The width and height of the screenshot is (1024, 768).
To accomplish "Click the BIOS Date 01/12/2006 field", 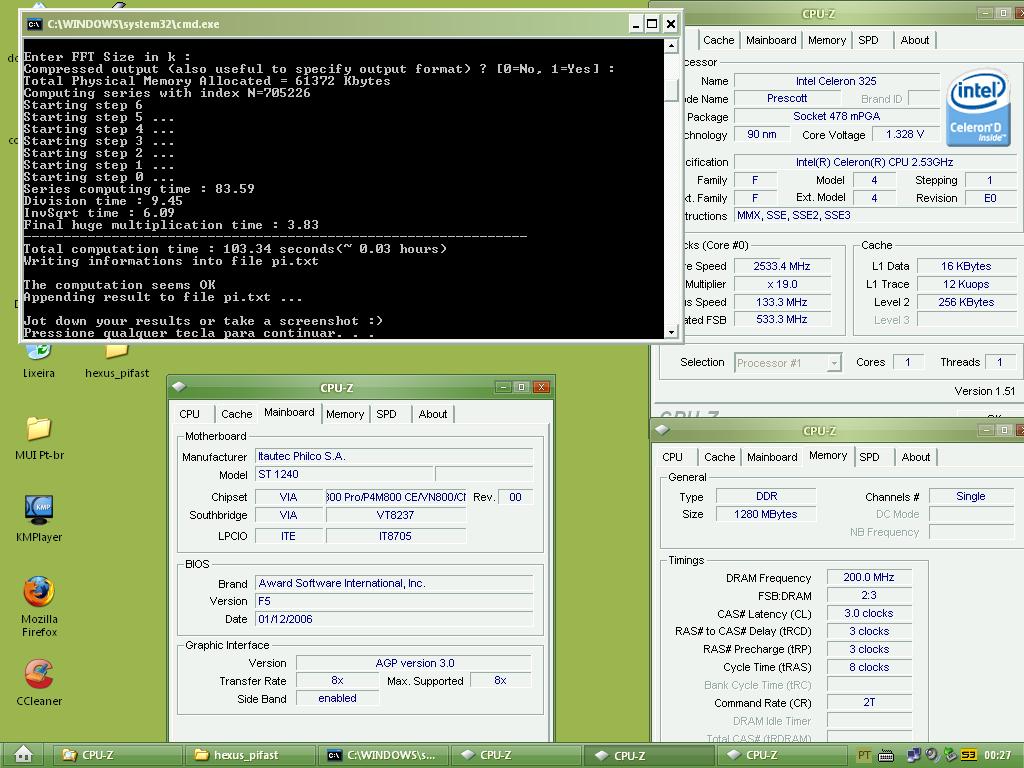I will pos(394,619).
